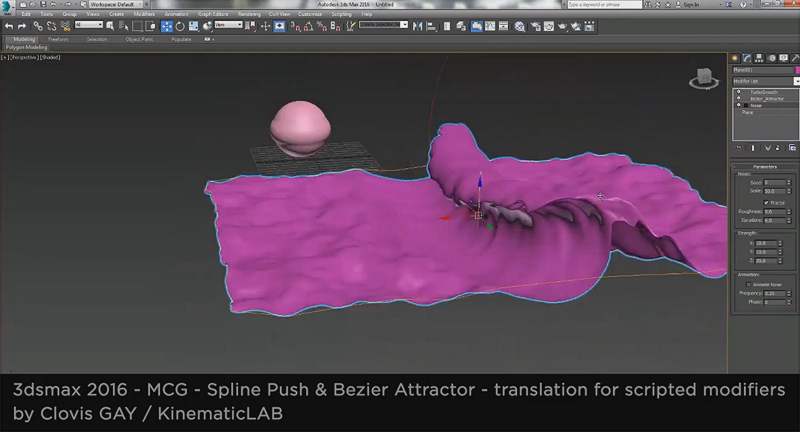Click the Use Pivot Point Center icon
This screenshot has width=800, height=432.
(251, 27)
